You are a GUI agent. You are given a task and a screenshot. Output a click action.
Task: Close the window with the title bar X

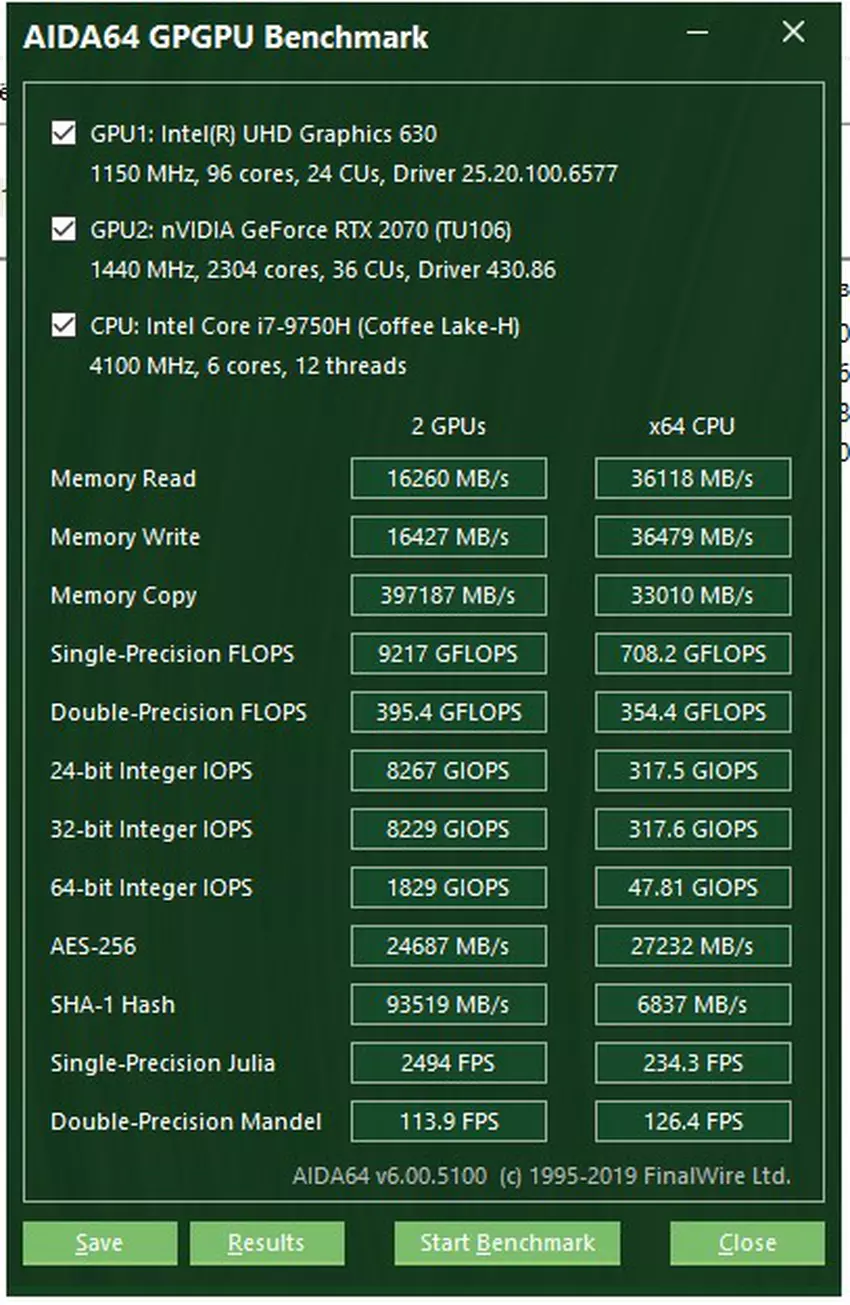(x=793, y=33)
